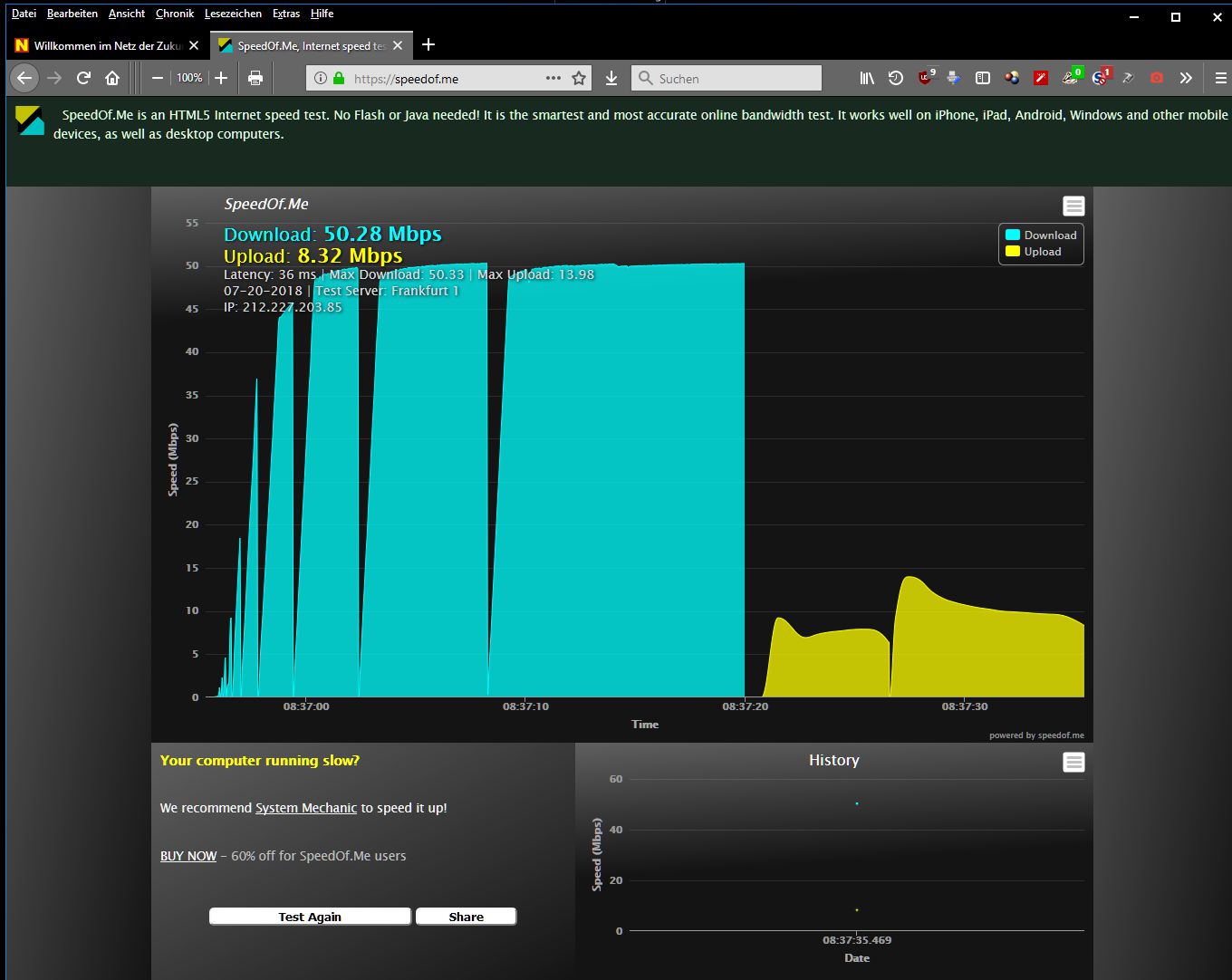This screenshot has height=980, width=1232.
Task: Open a new tab with plus button
Action: (x=428, y=45)
